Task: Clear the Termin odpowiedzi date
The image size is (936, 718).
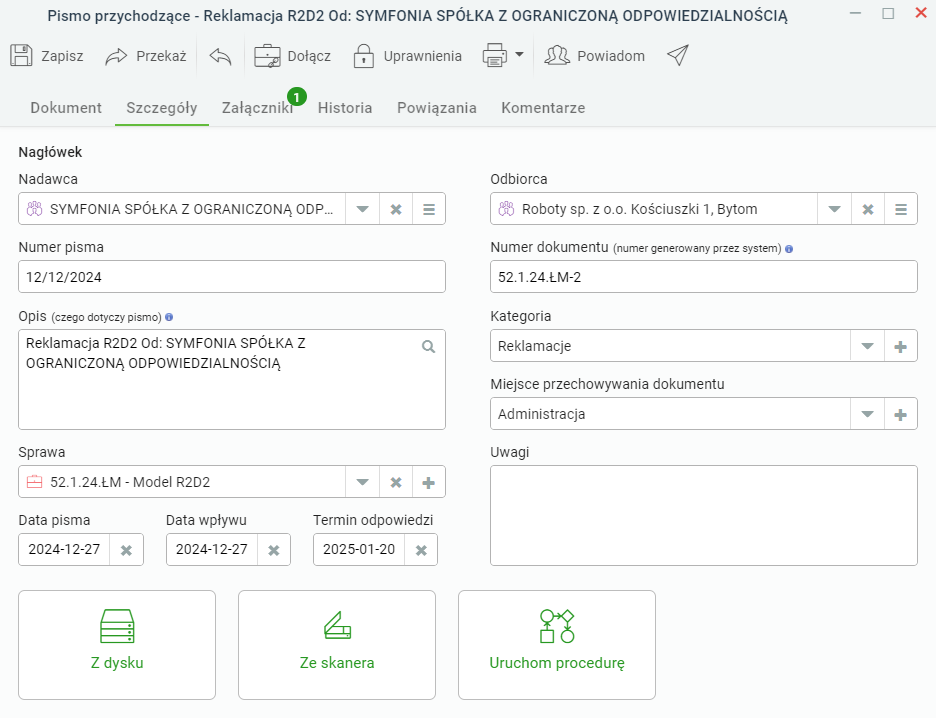Action: (421, 550)
